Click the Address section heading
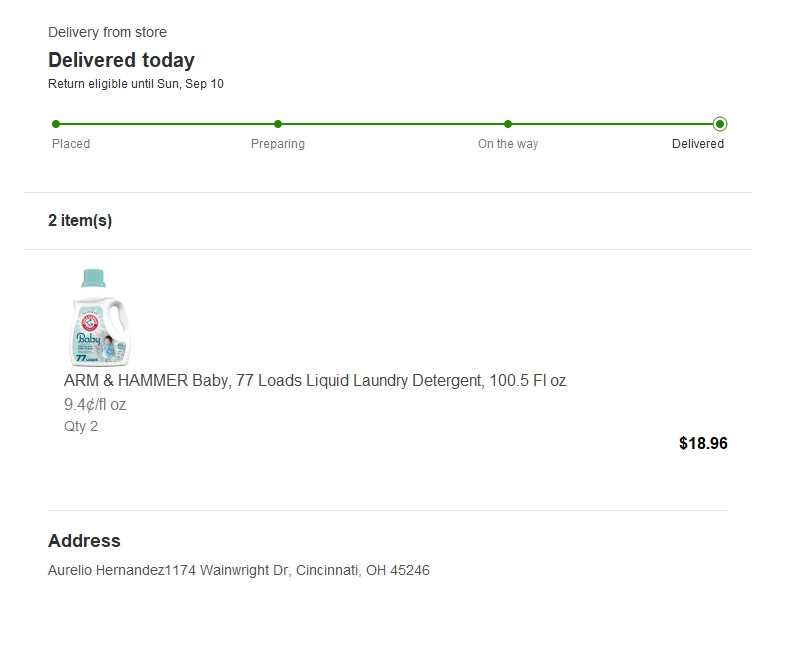This screenshot has width=800, height=646. tap(84, 540)
